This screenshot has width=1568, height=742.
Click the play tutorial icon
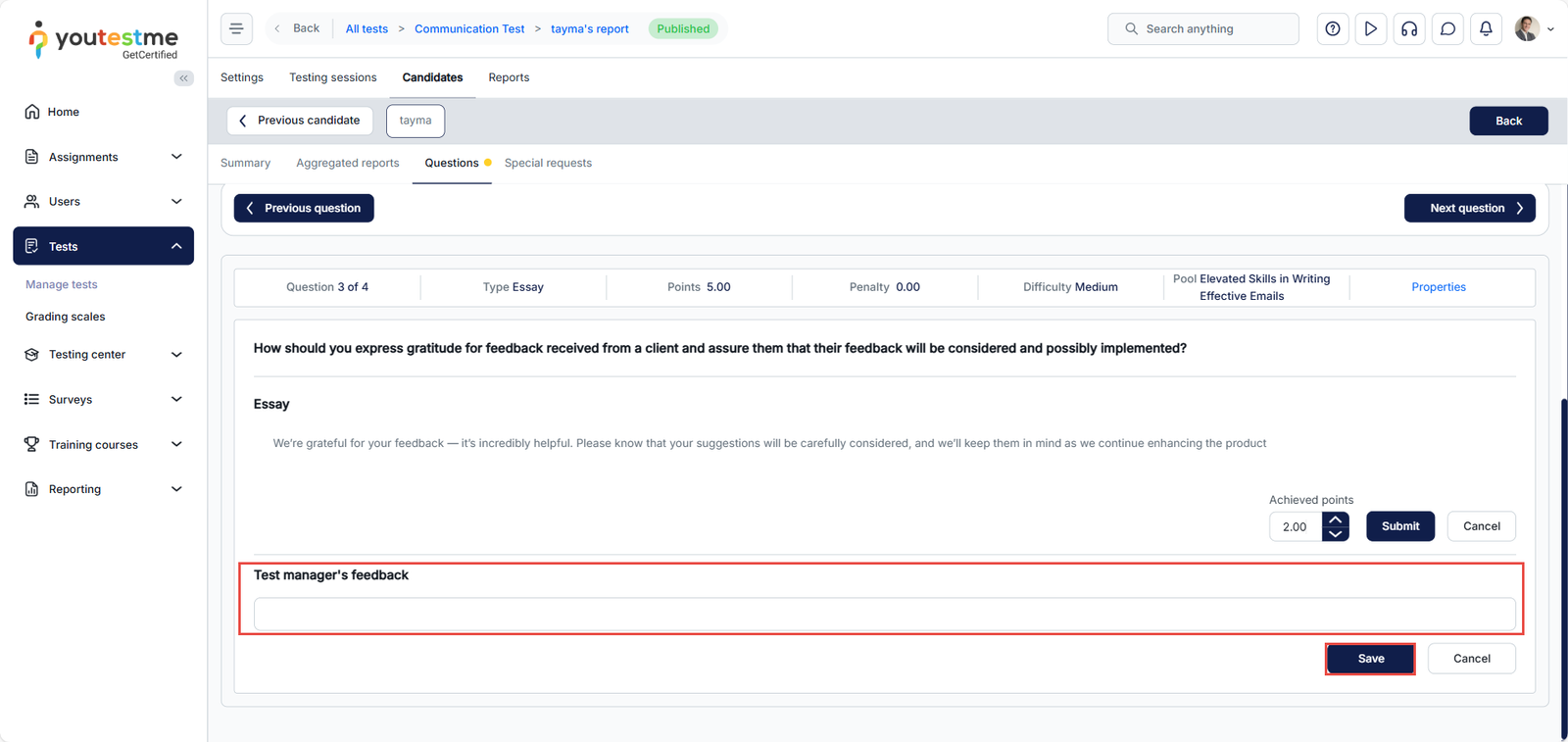click(x=1371, y=29)
